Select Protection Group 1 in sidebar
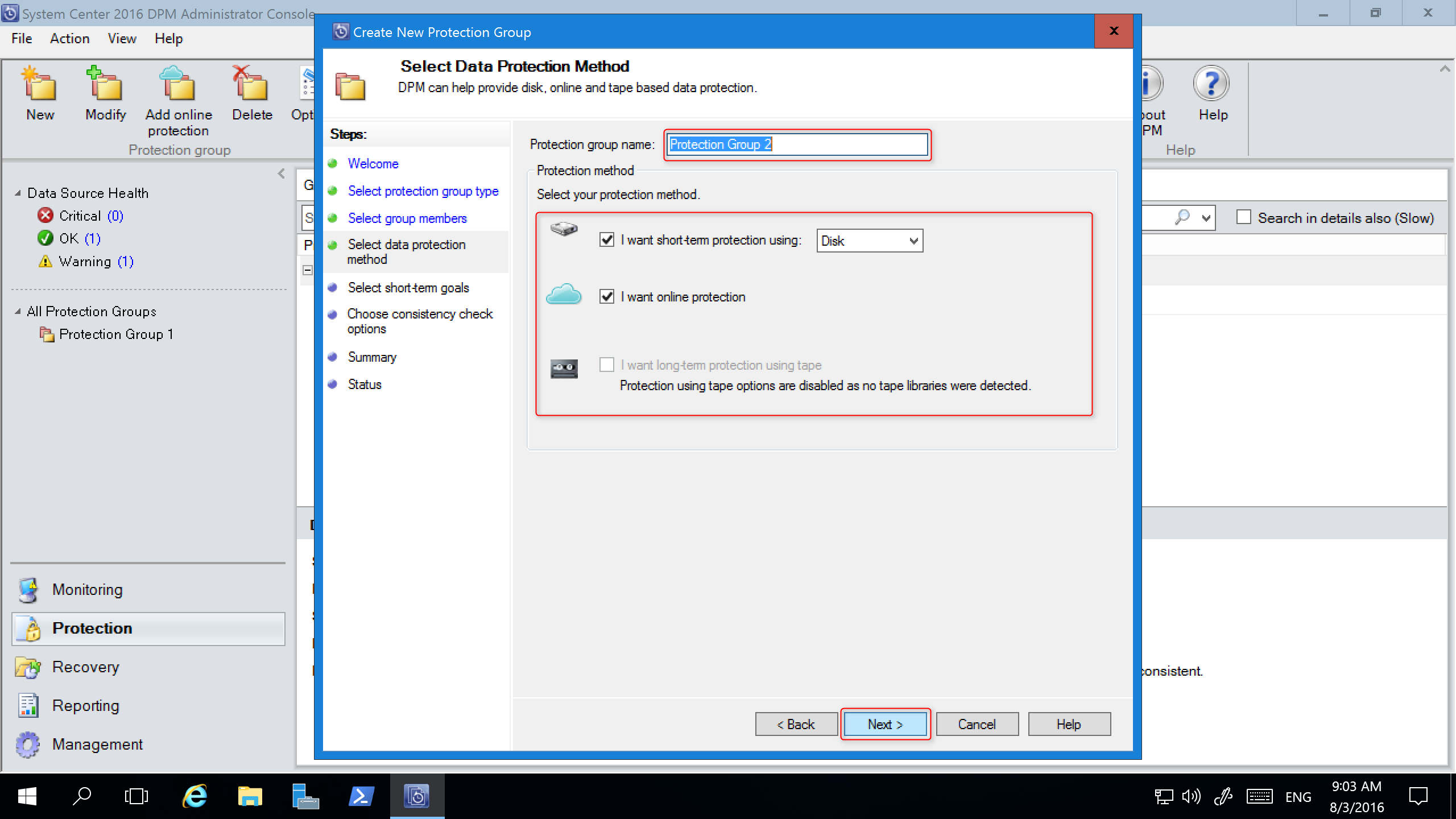1456x819 pixels. (x=116, y=334)
